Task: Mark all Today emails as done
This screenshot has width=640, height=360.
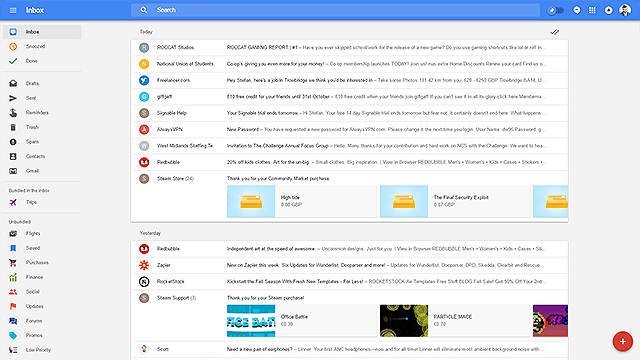Action: pyautogui.click(x=554, y=32)
